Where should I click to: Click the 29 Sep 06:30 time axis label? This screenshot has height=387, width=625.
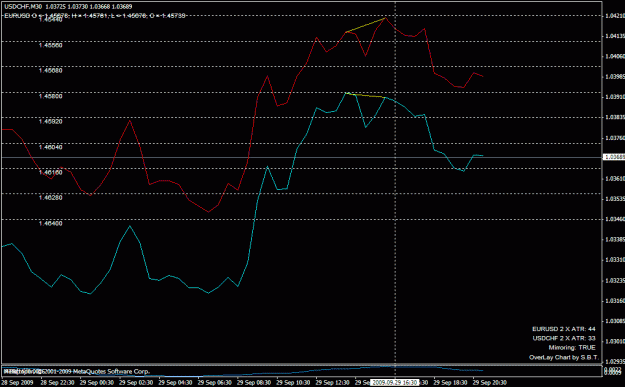(214, 383)
